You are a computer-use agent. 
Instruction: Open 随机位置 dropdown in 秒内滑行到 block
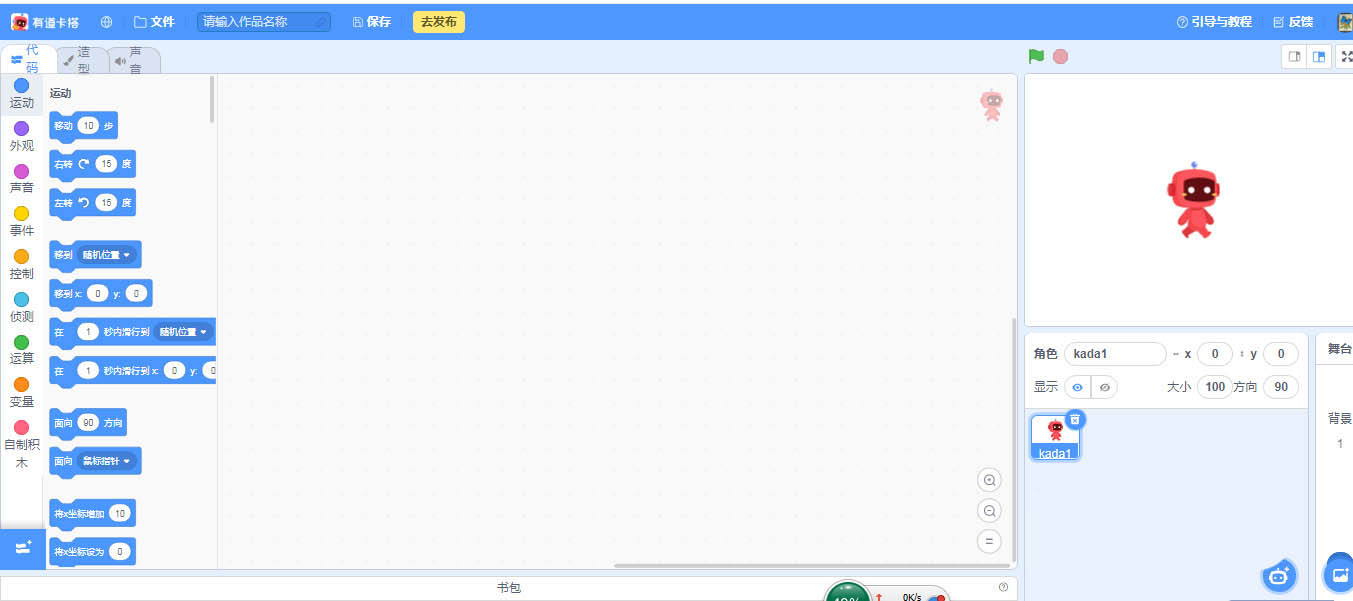[184, 332]
